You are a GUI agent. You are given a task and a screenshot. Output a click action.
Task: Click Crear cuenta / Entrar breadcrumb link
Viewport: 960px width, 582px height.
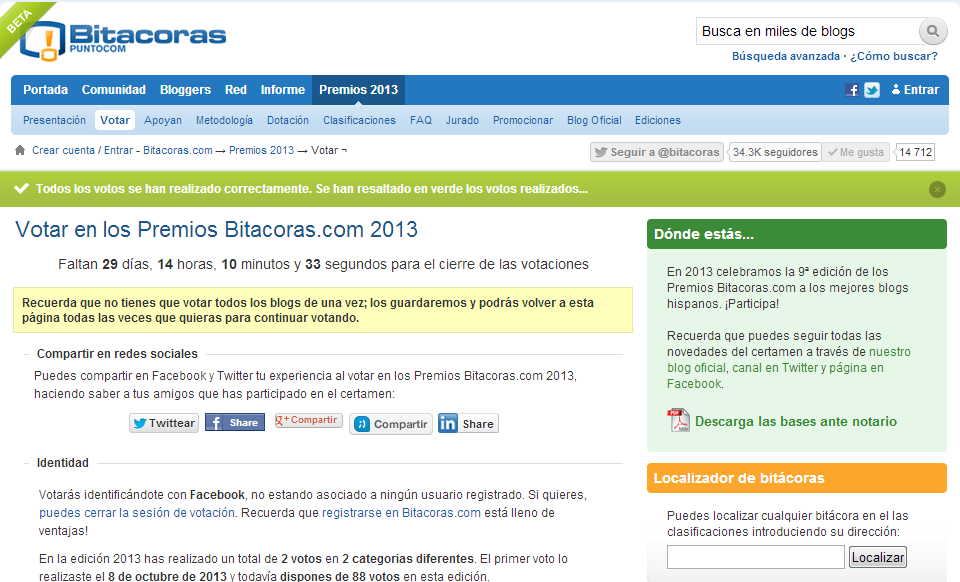[x=83, y=151]
